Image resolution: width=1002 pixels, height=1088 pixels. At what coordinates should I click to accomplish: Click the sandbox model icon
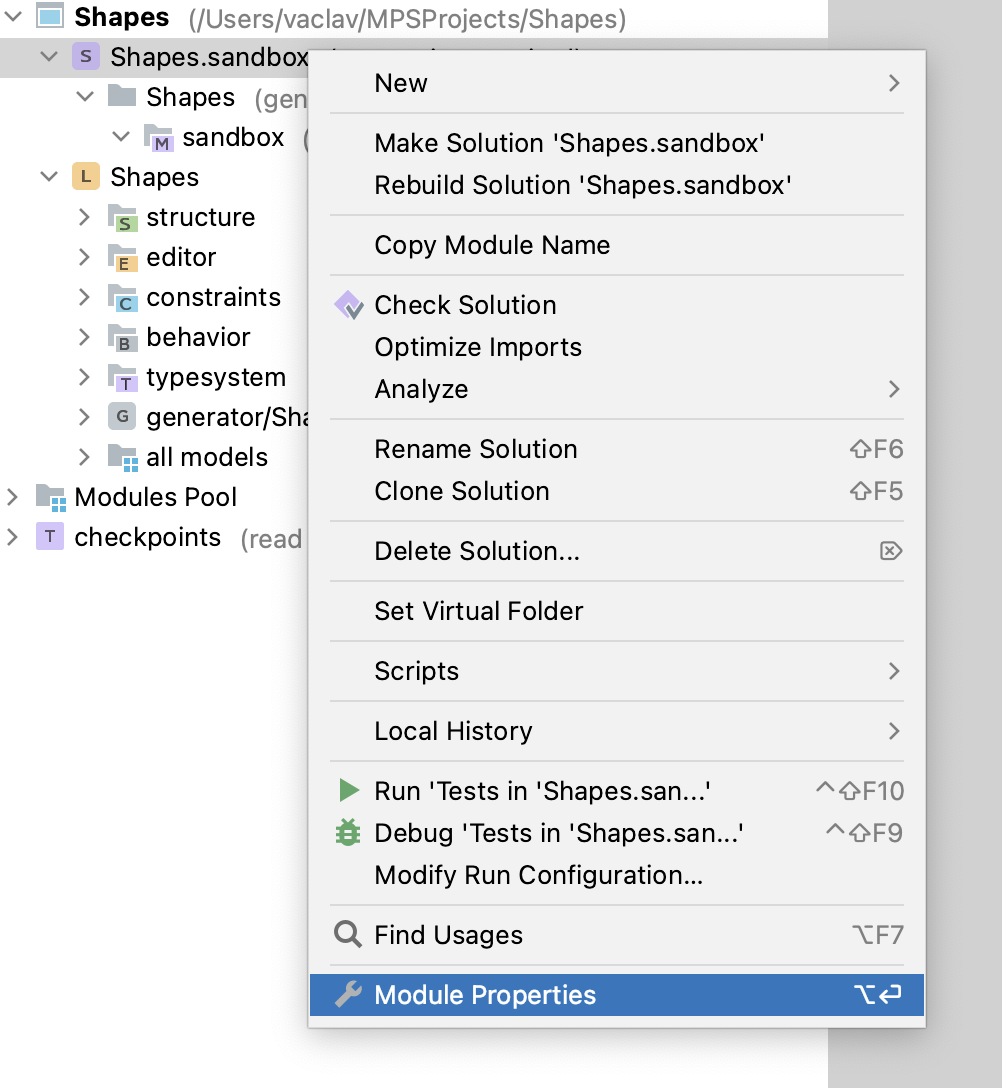[x=157, y=137]
